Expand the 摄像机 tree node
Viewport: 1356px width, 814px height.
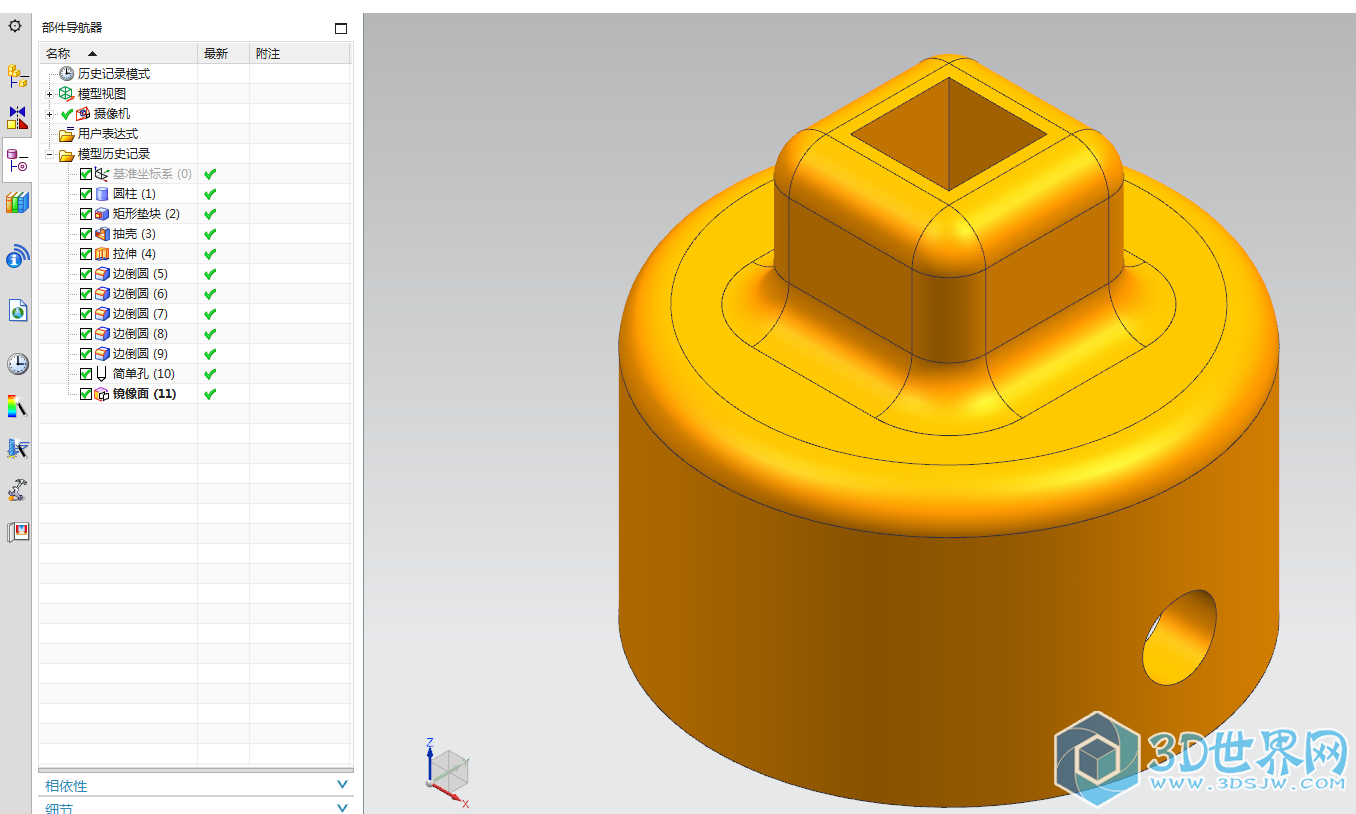[x=49, y=114]
